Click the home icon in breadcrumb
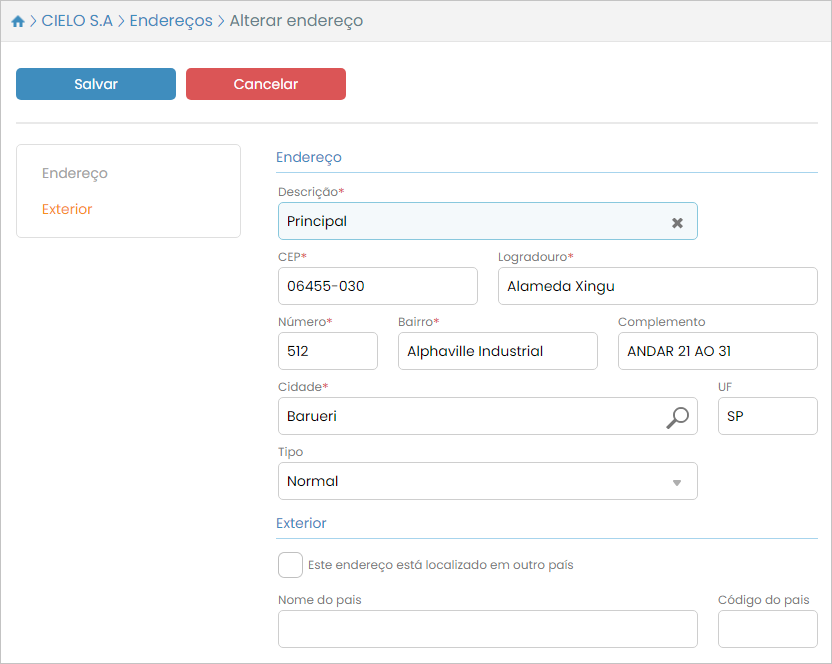The image size is (832, 664). point(18,21)
